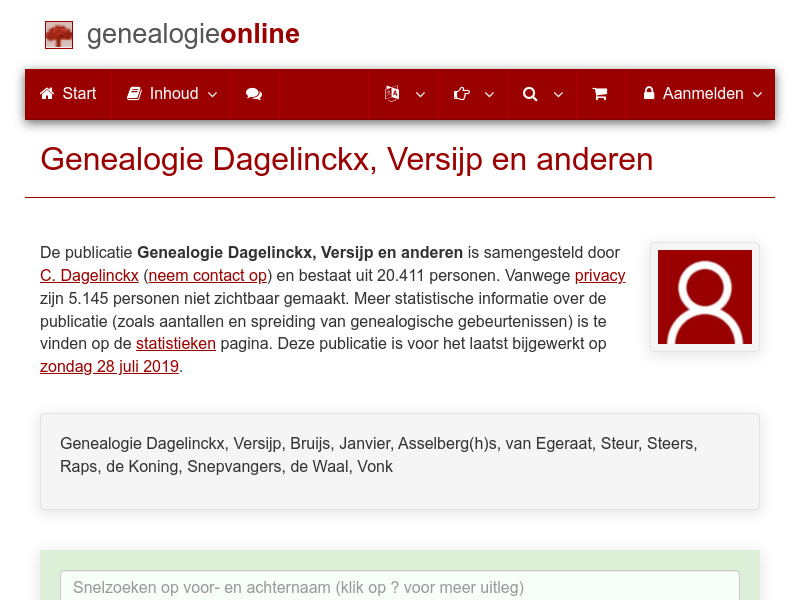Open the statistieken page link
Screen dimensions: 800x600
[x=176, y=344]
